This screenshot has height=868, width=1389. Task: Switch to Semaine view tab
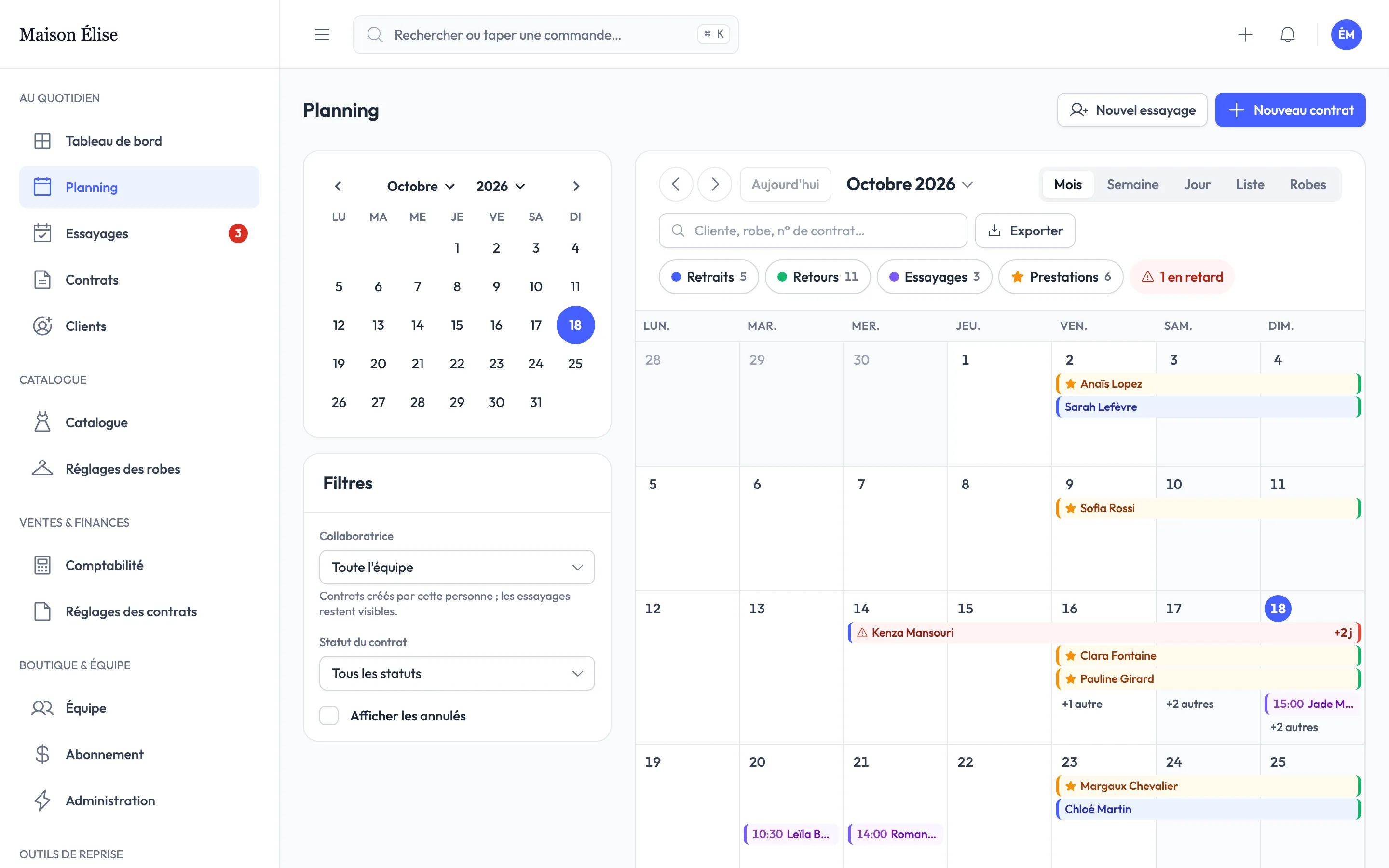pos(1132,184)
